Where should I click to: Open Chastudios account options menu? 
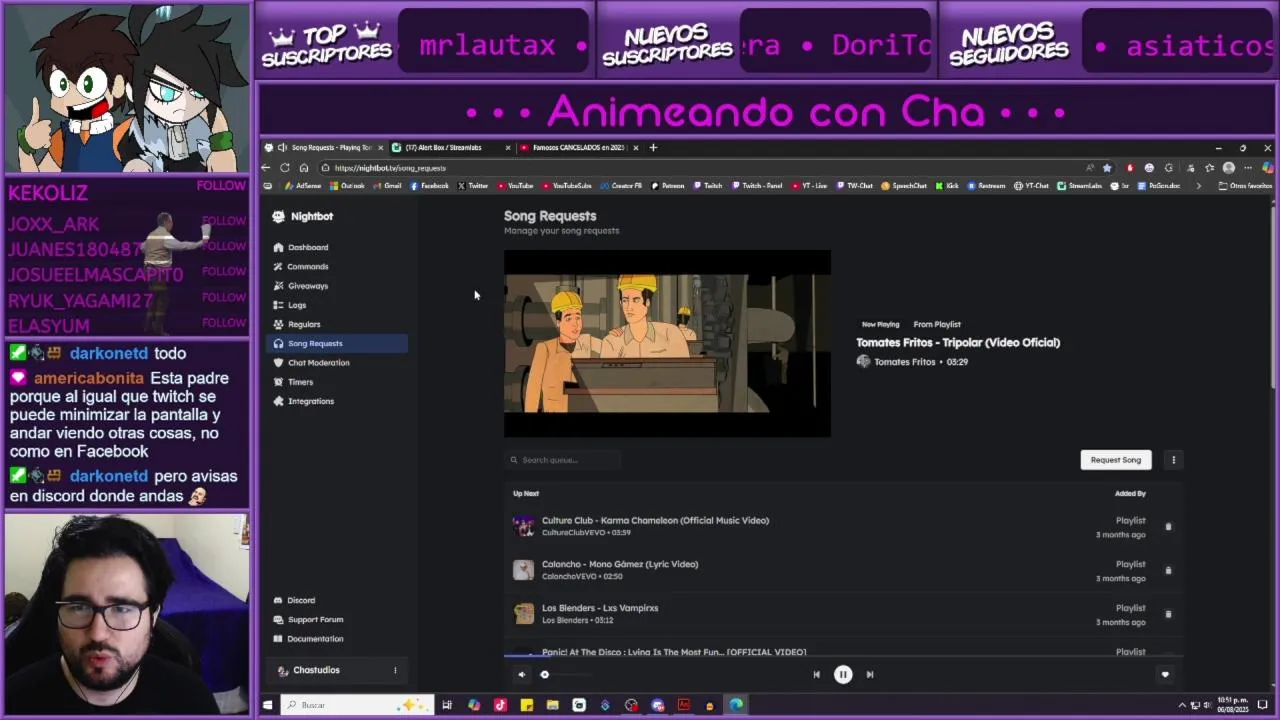[x=395, y=670]
